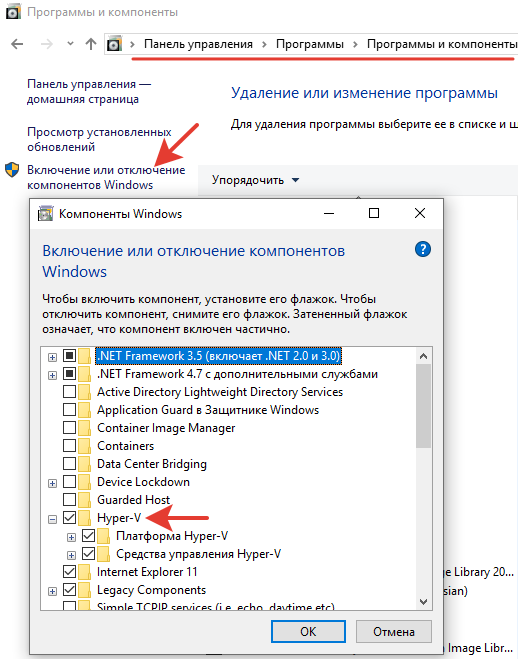Collapse the Hyper-V node
Screen dimensions: 518x659
(52, 520)
